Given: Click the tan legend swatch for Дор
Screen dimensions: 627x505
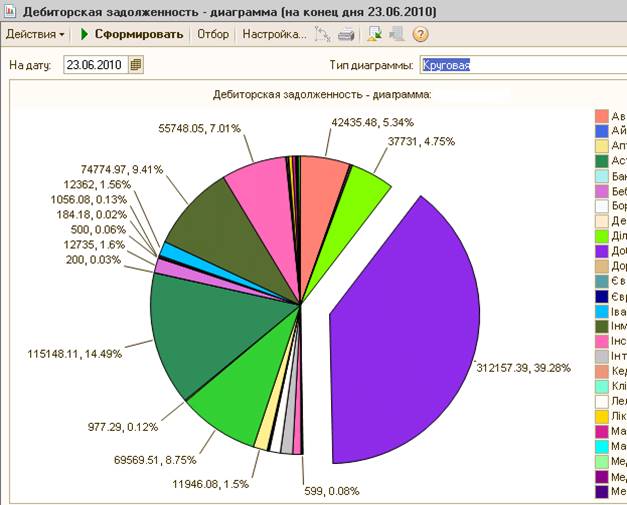Looking at the screenshot, I should click(602, 266).
